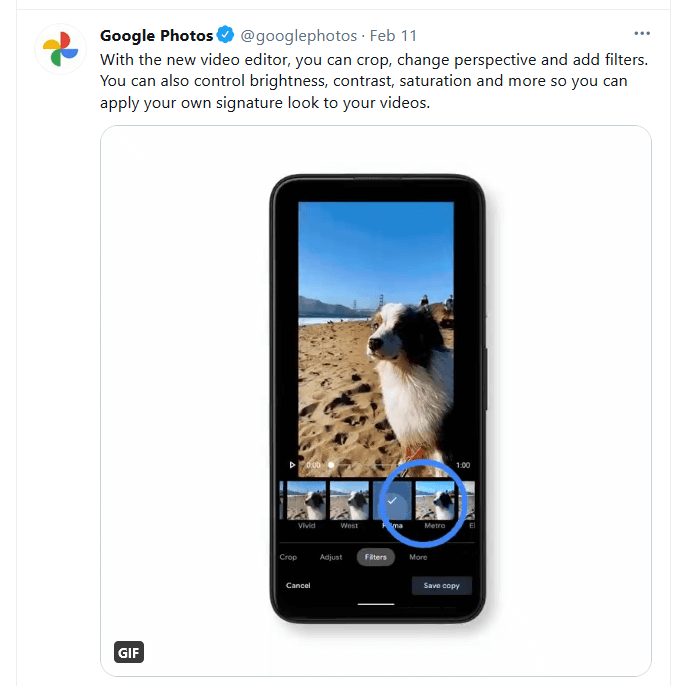The width and height of the screenshot is (683, 686).
Task: Select the Metro filter thumbnail
Action: [435, 500]
